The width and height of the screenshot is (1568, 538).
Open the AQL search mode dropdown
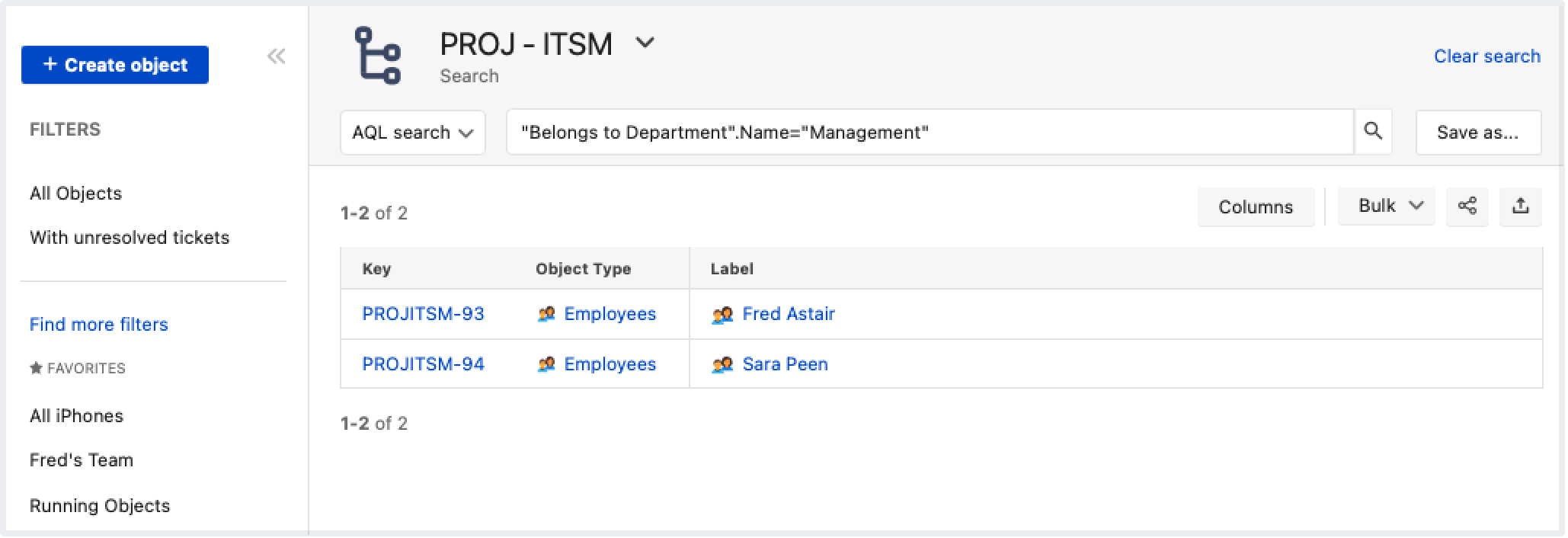[x=412, y=133]
